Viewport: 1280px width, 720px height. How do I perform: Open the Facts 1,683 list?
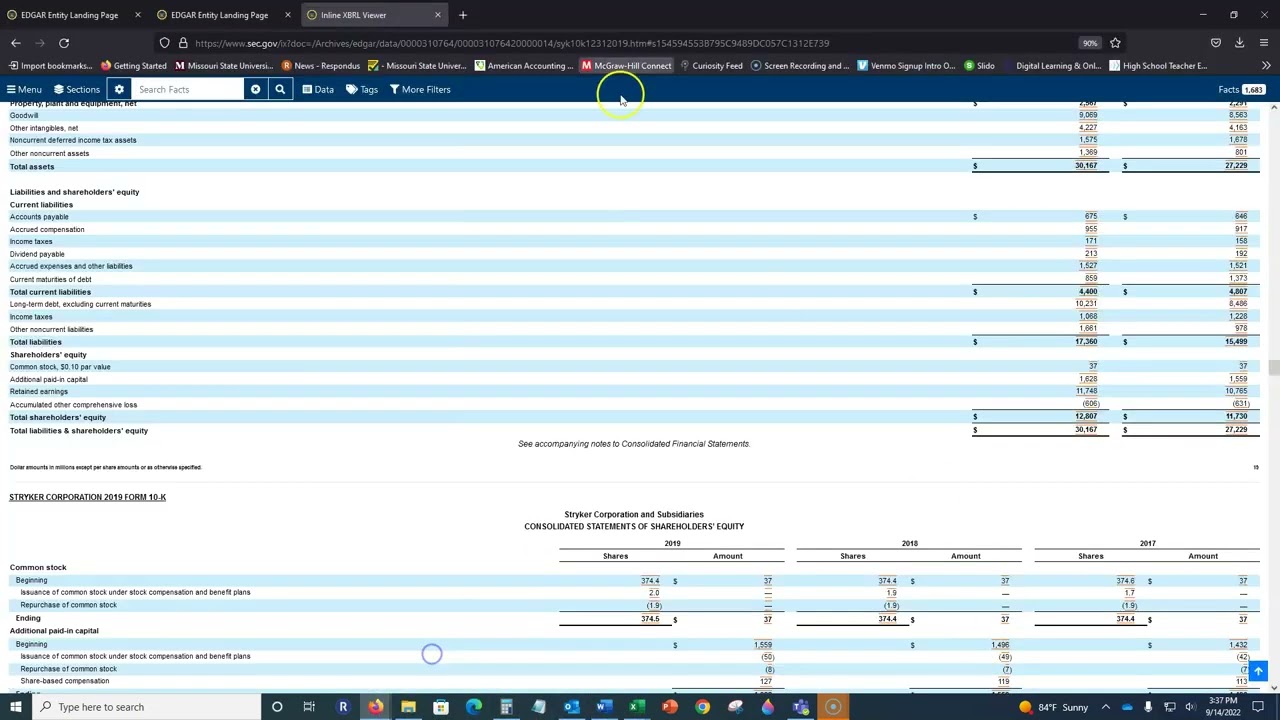coord(1242,90)
